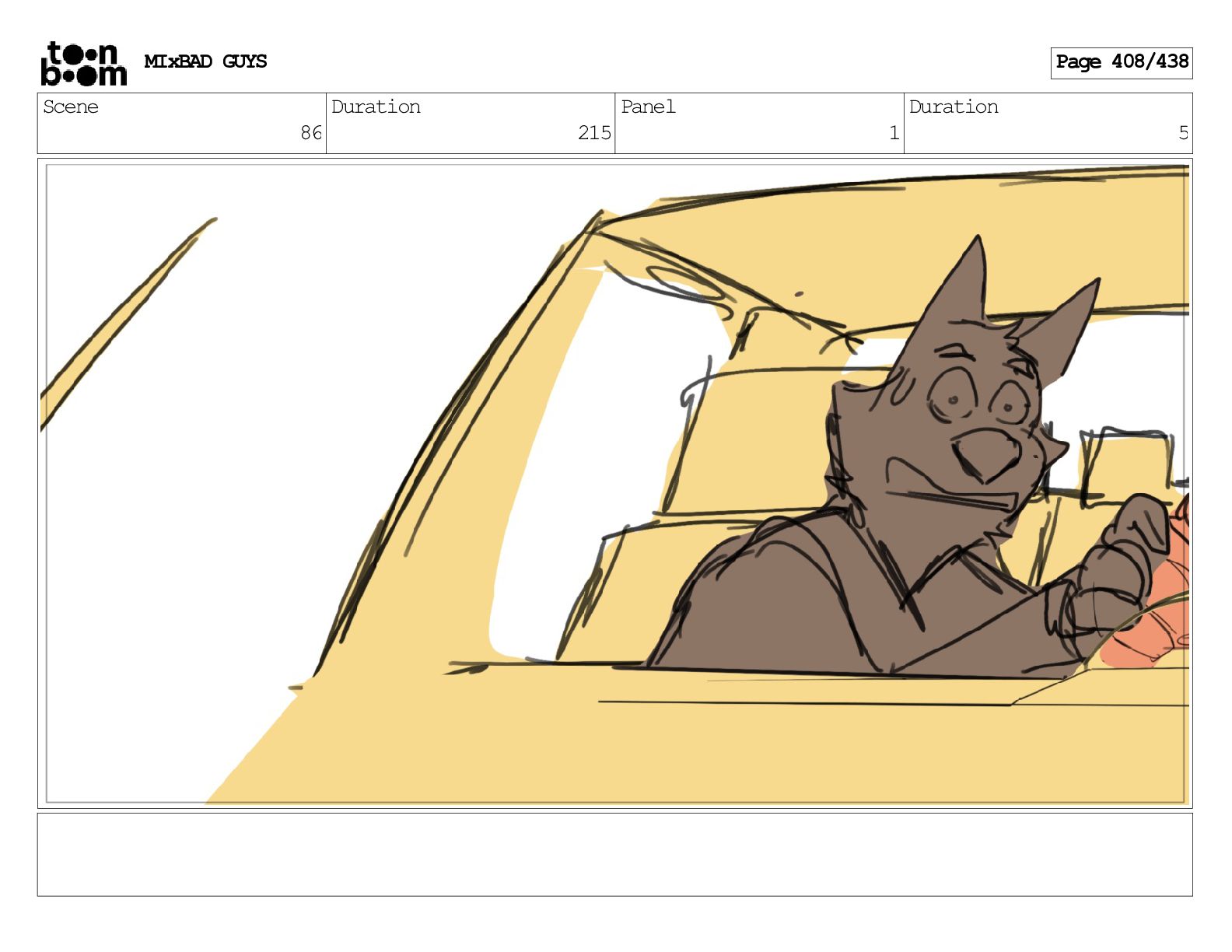Click the panel number '1'

coord(894,133)
